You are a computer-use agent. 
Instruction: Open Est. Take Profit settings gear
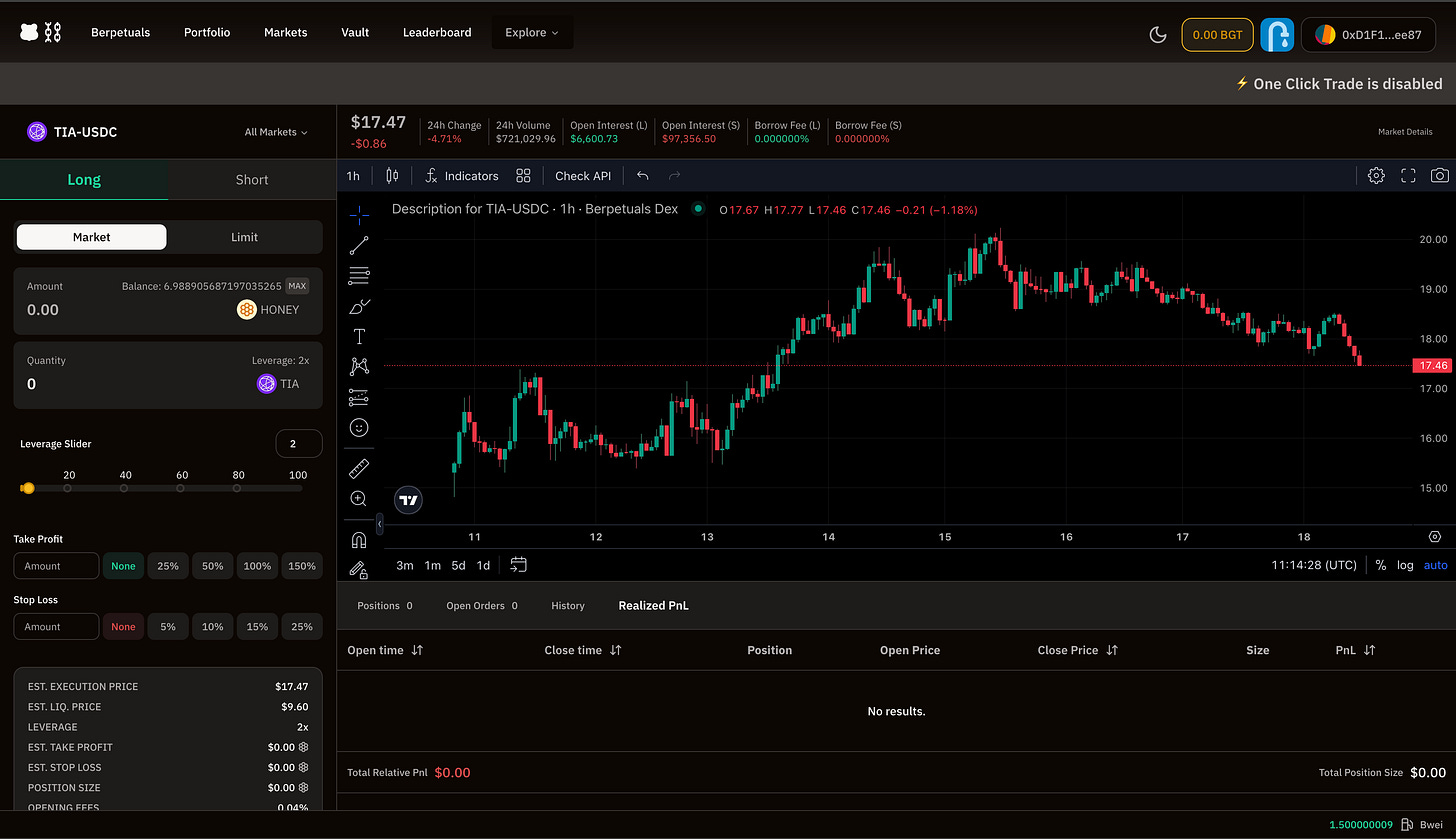click(303, 747)
